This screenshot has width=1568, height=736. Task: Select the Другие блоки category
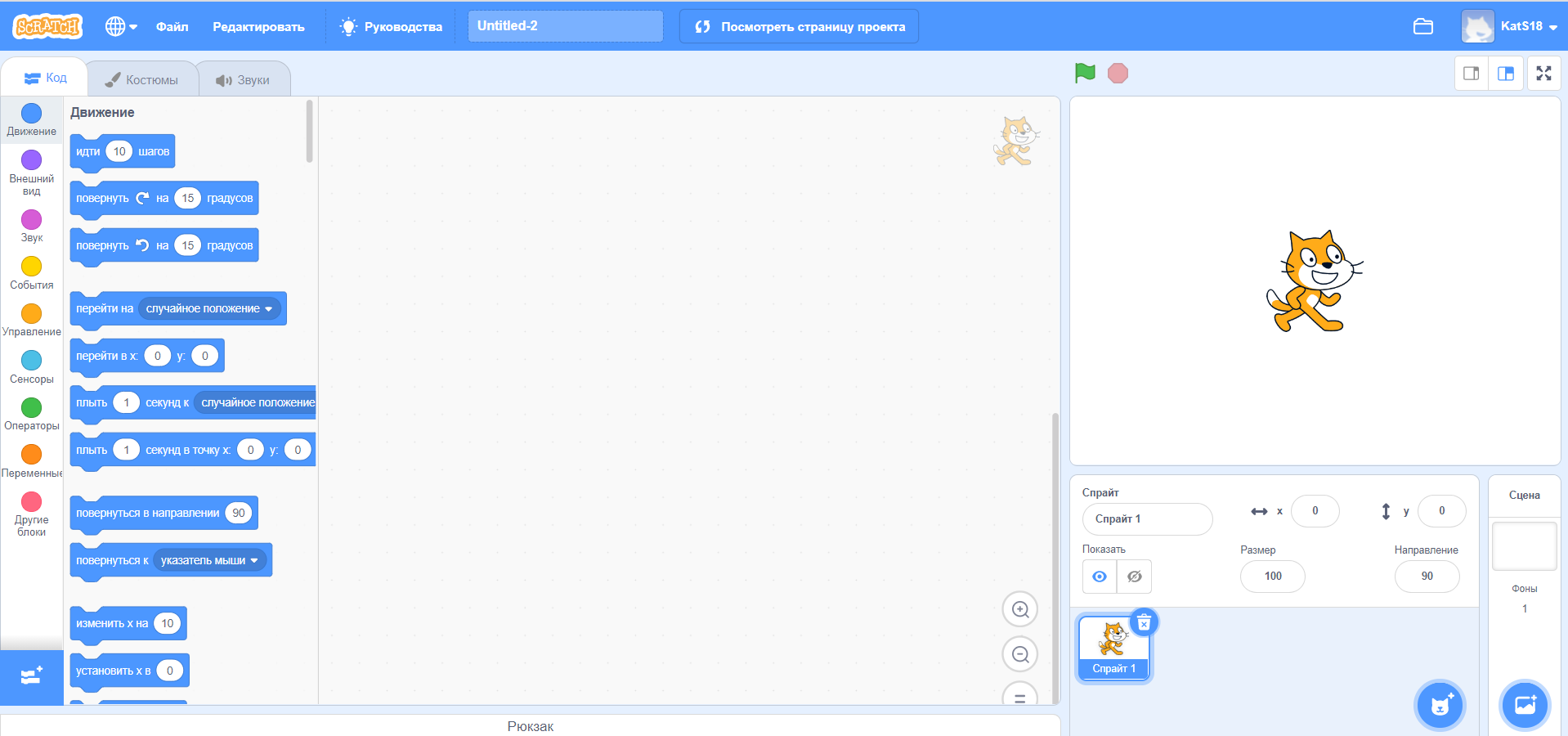[x=32, y=514]
